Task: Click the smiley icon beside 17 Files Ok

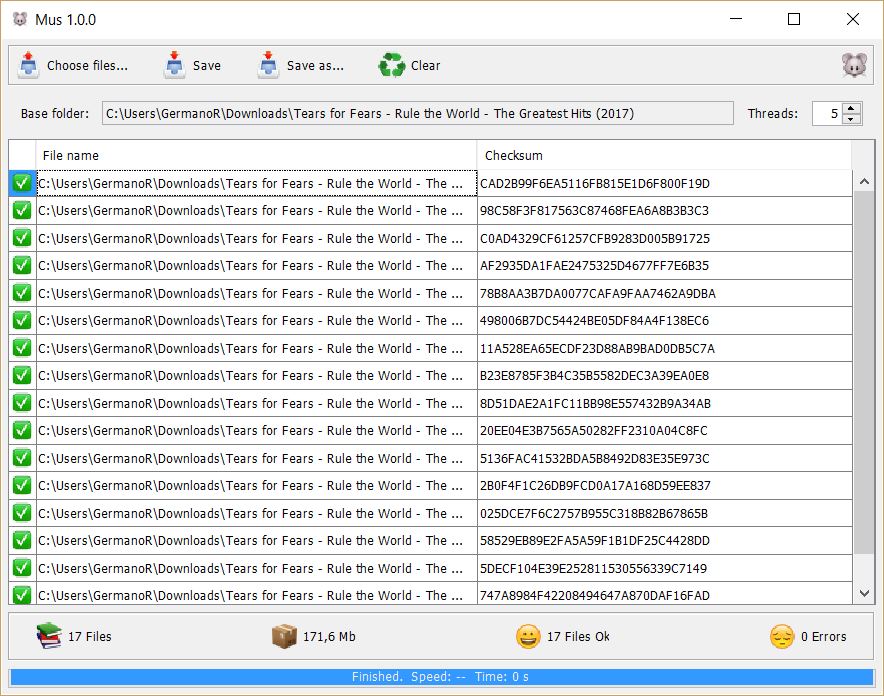Action: [x=528, y=636]
